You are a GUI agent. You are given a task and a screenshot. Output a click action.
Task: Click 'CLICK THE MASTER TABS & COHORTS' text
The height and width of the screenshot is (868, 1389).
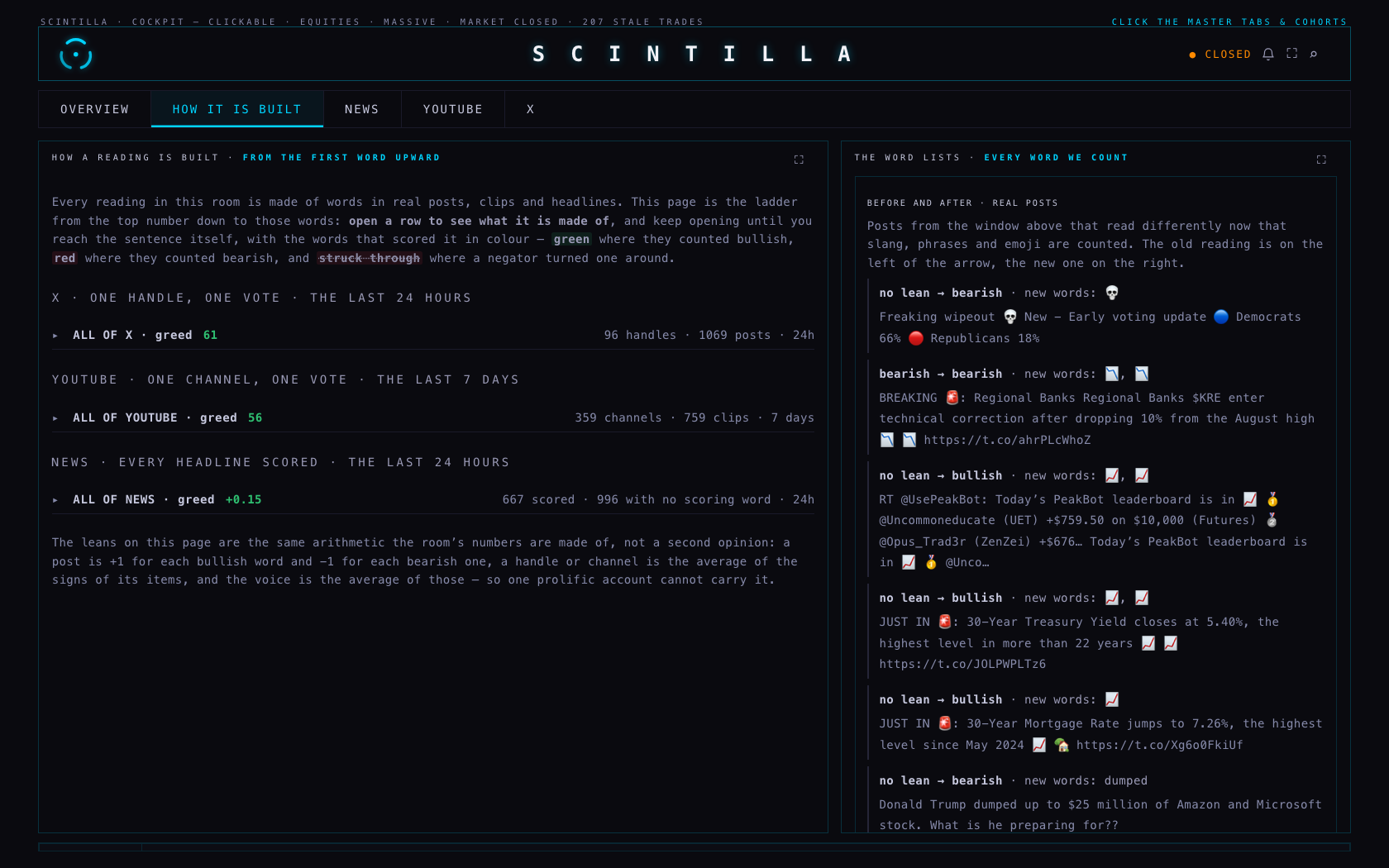[1229, 21]
